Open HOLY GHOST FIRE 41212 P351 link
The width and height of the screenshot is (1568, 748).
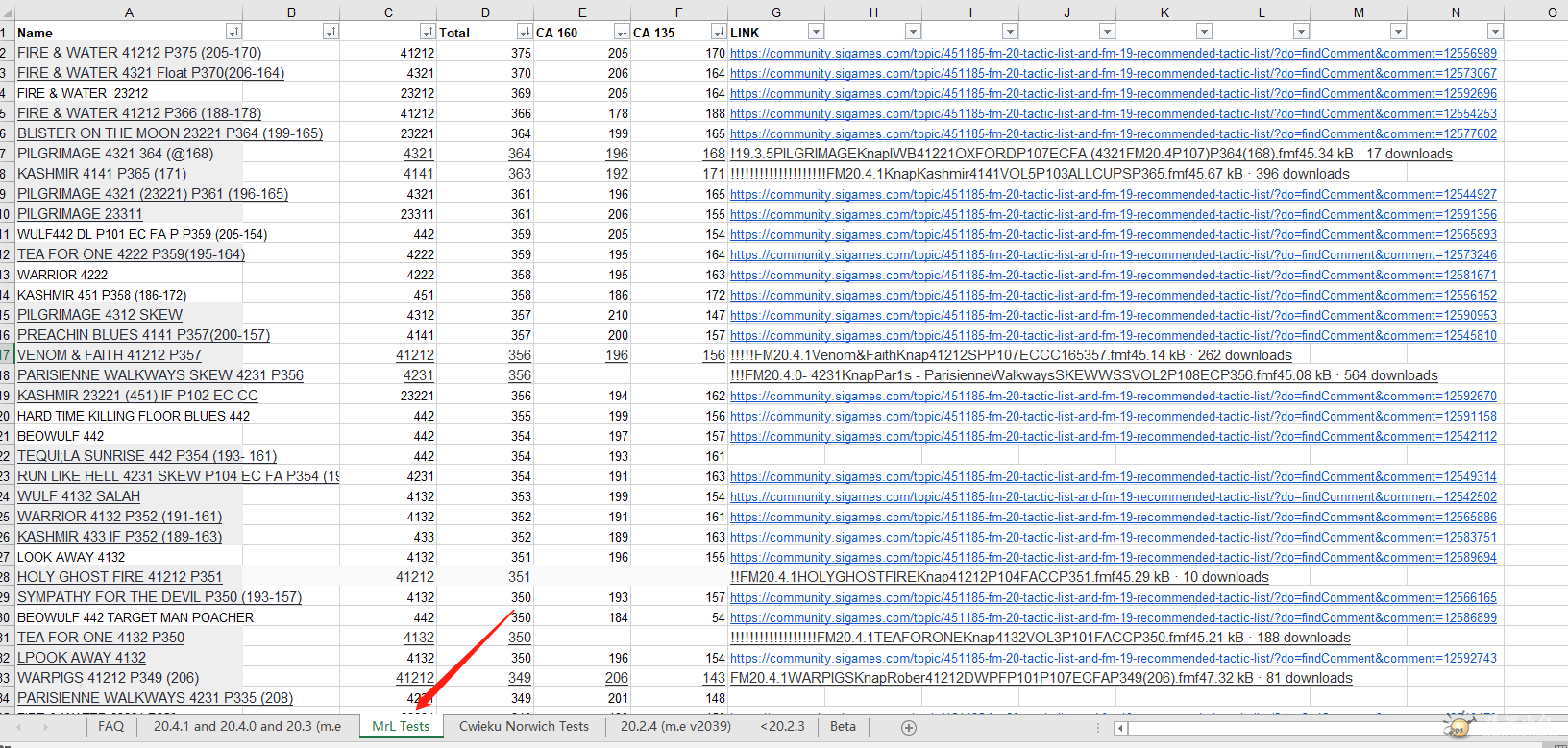click(x=119, y=577)
